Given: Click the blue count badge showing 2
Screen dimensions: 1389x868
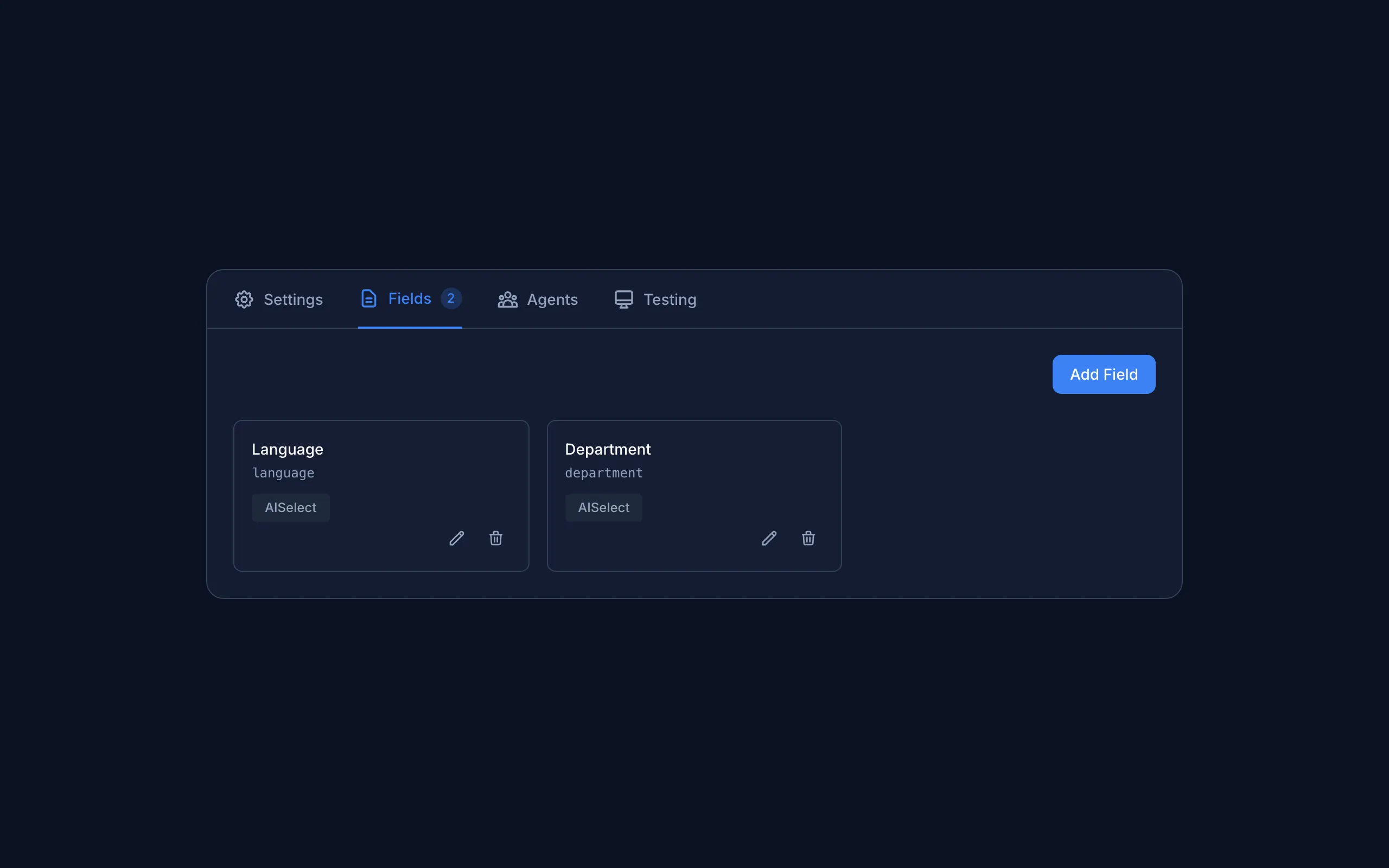Looking at the screenshot, I should click(x=450, y=298).
